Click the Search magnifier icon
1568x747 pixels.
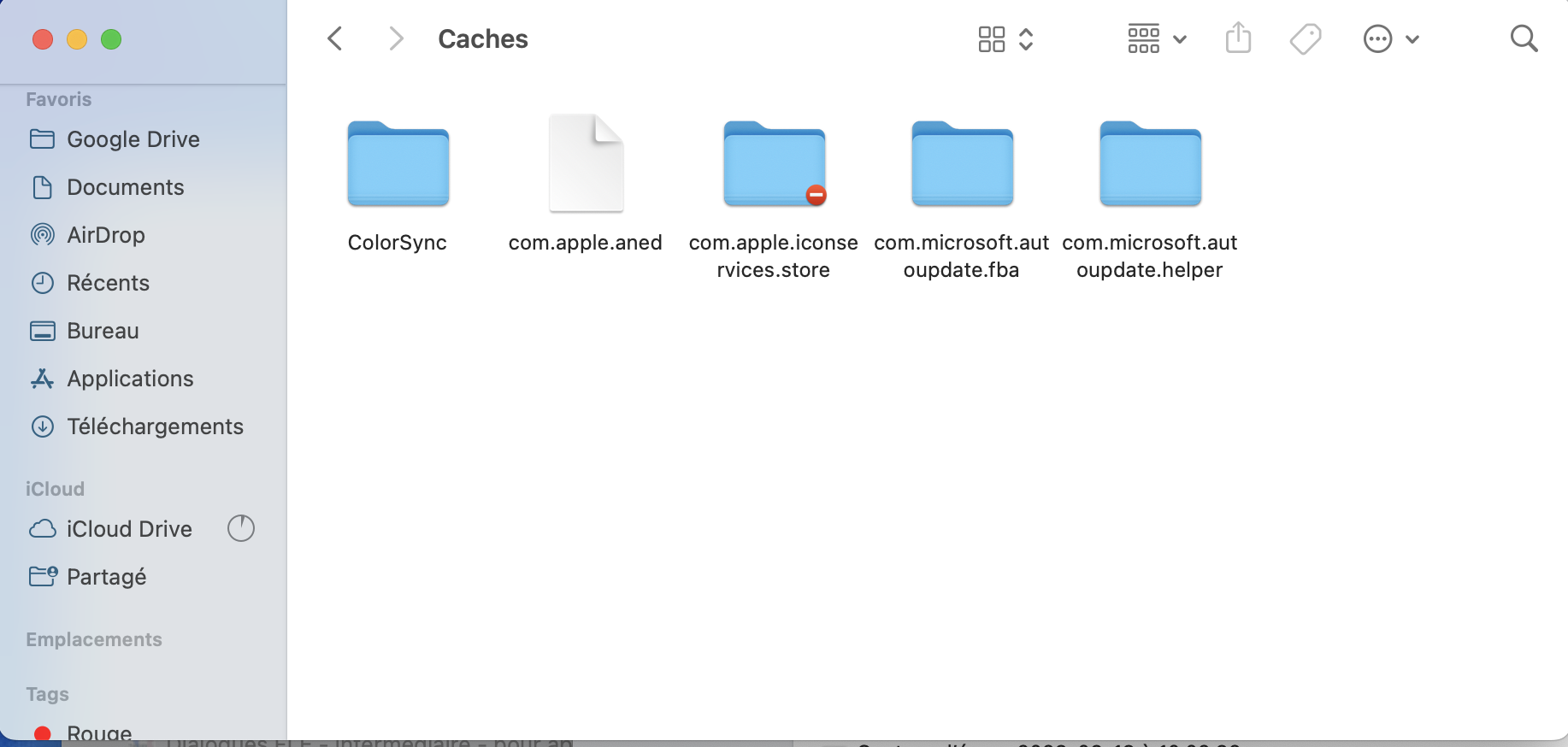[x=1524, y=38]
